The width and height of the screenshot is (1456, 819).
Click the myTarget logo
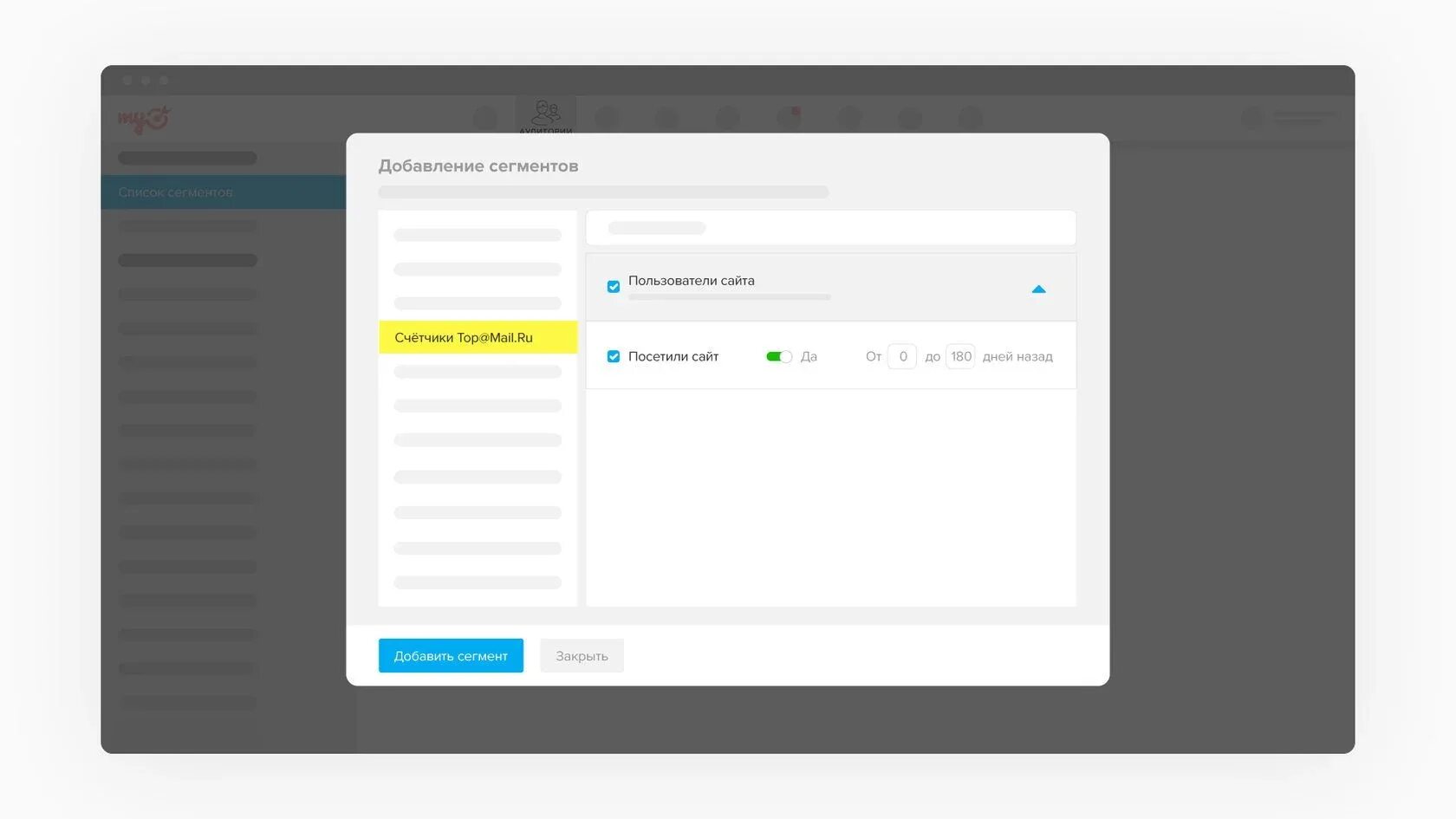(144, 119)
